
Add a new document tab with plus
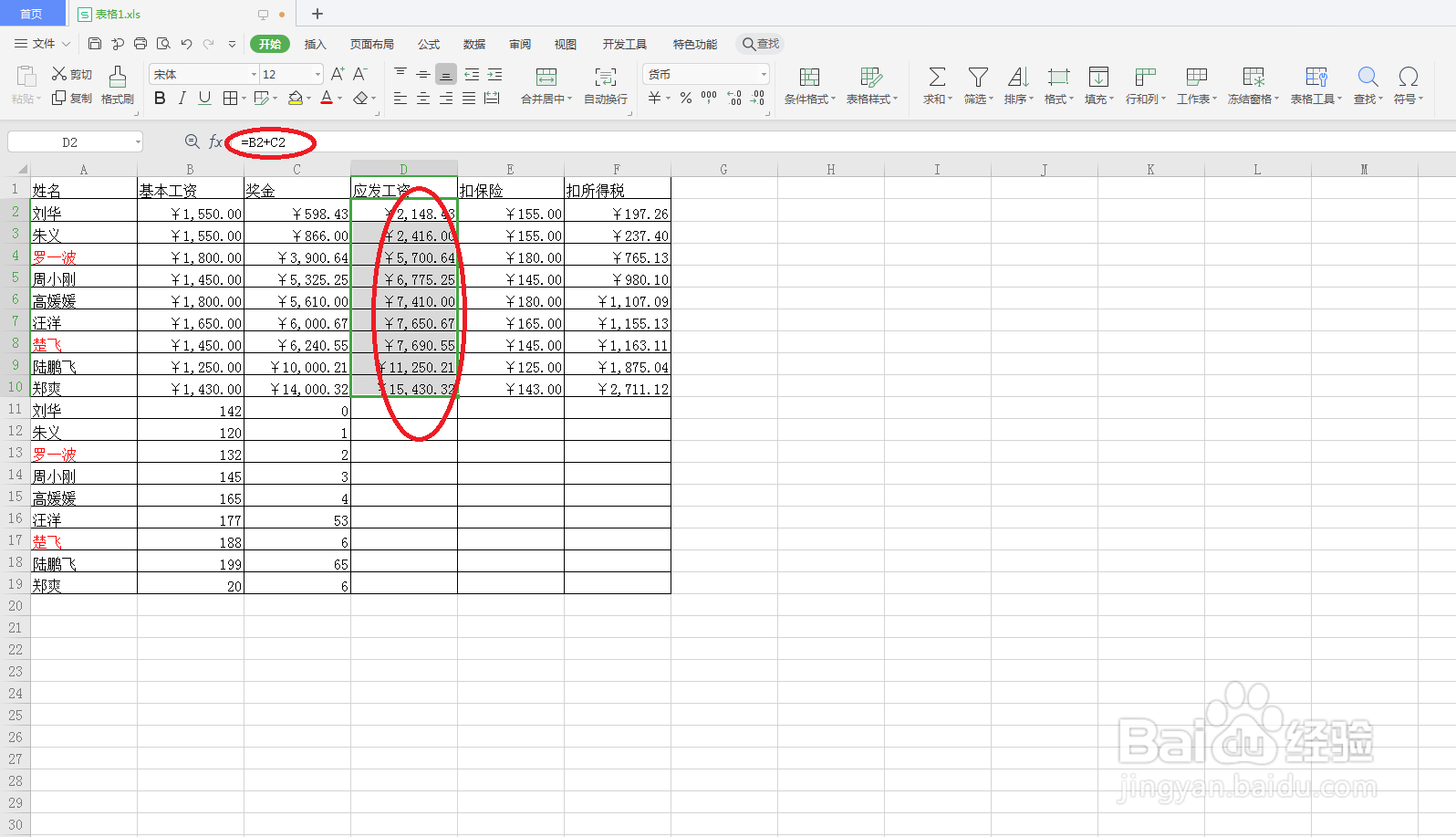coord(317,14)
